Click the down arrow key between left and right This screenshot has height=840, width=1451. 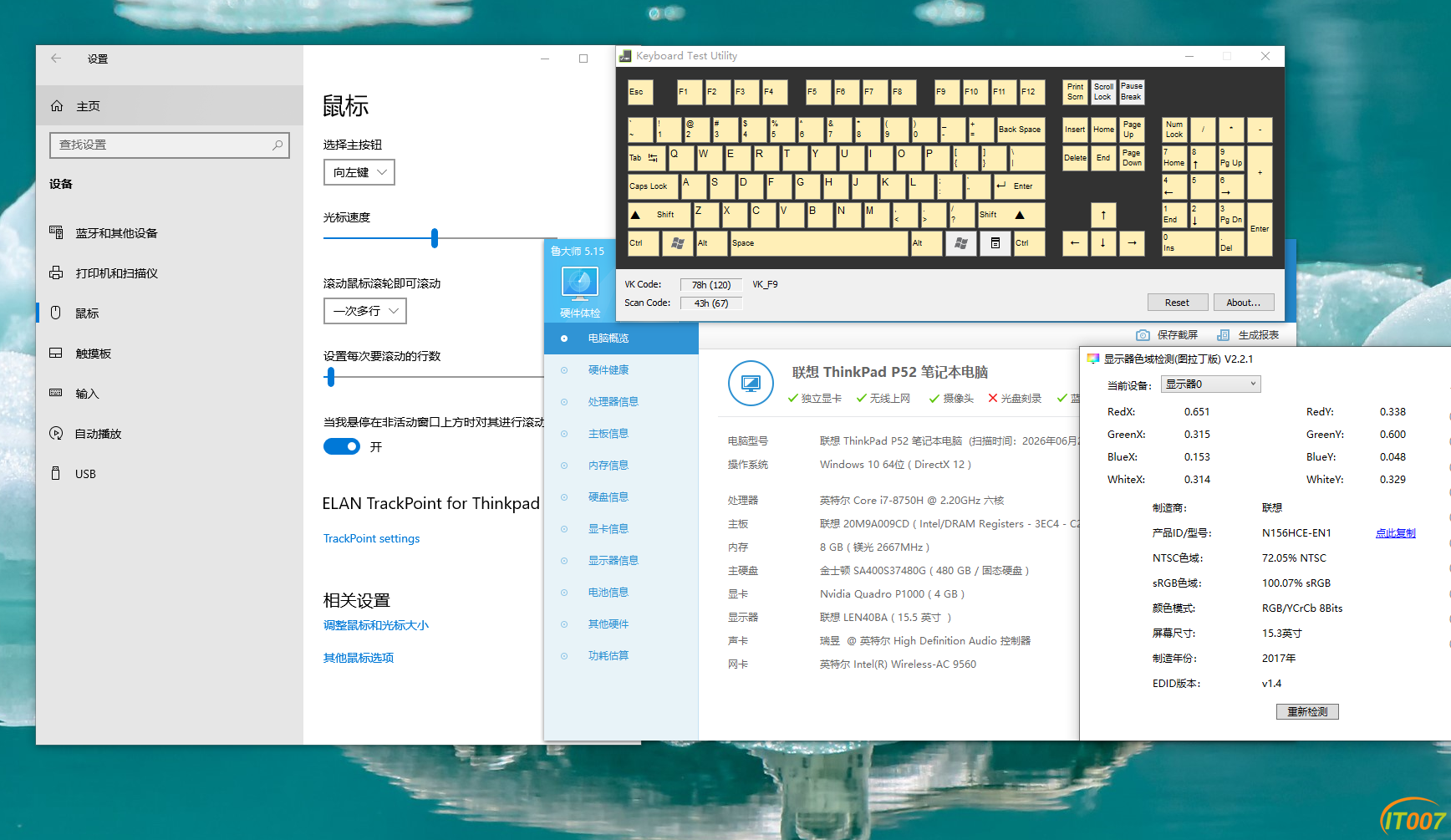coord(1103,243)
